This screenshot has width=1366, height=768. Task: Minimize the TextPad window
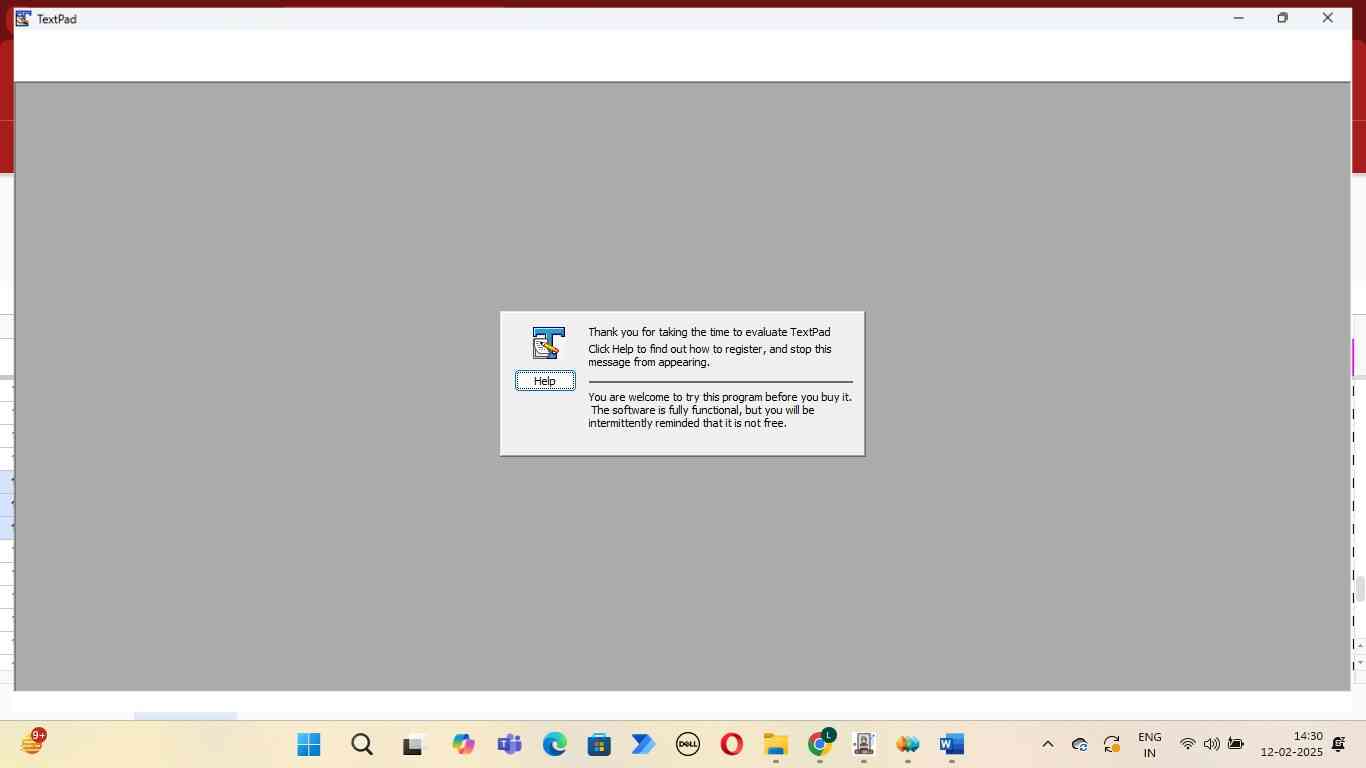click(1238, 18)
